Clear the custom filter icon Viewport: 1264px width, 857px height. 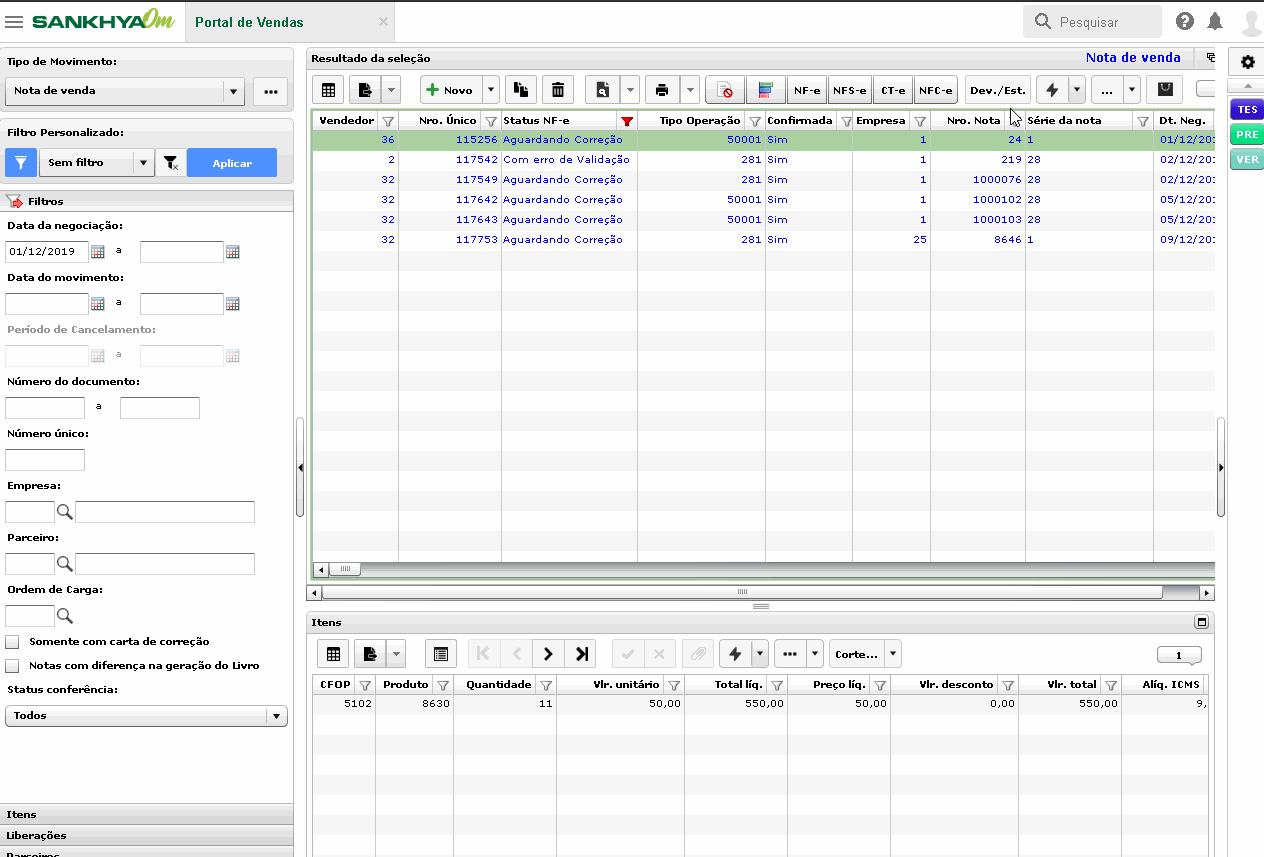[x=171, y=163]
